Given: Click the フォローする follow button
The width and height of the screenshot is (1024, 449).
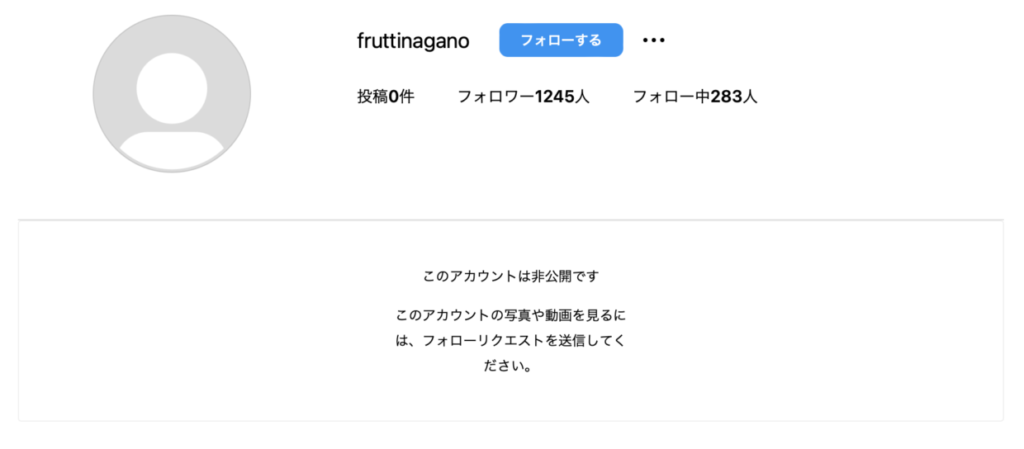Looking at the screenshot, I should (561, 40).
